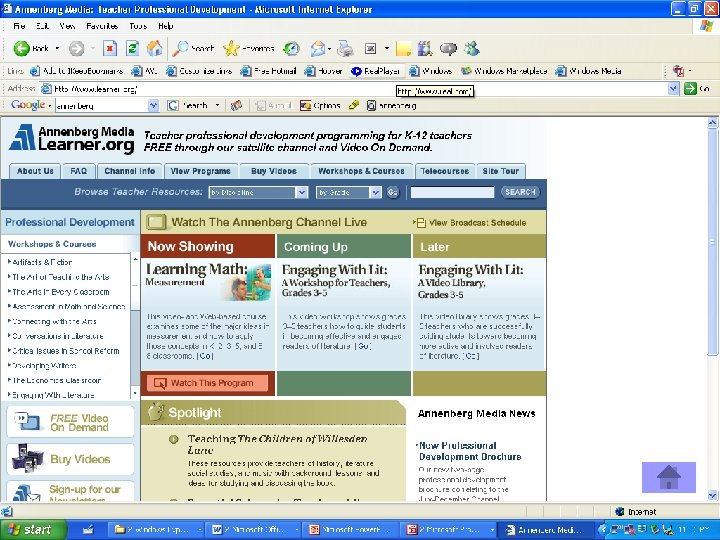Switch to Microsoft Office Word taskbar item
720x540 pixels.
(x=252, y=530)
